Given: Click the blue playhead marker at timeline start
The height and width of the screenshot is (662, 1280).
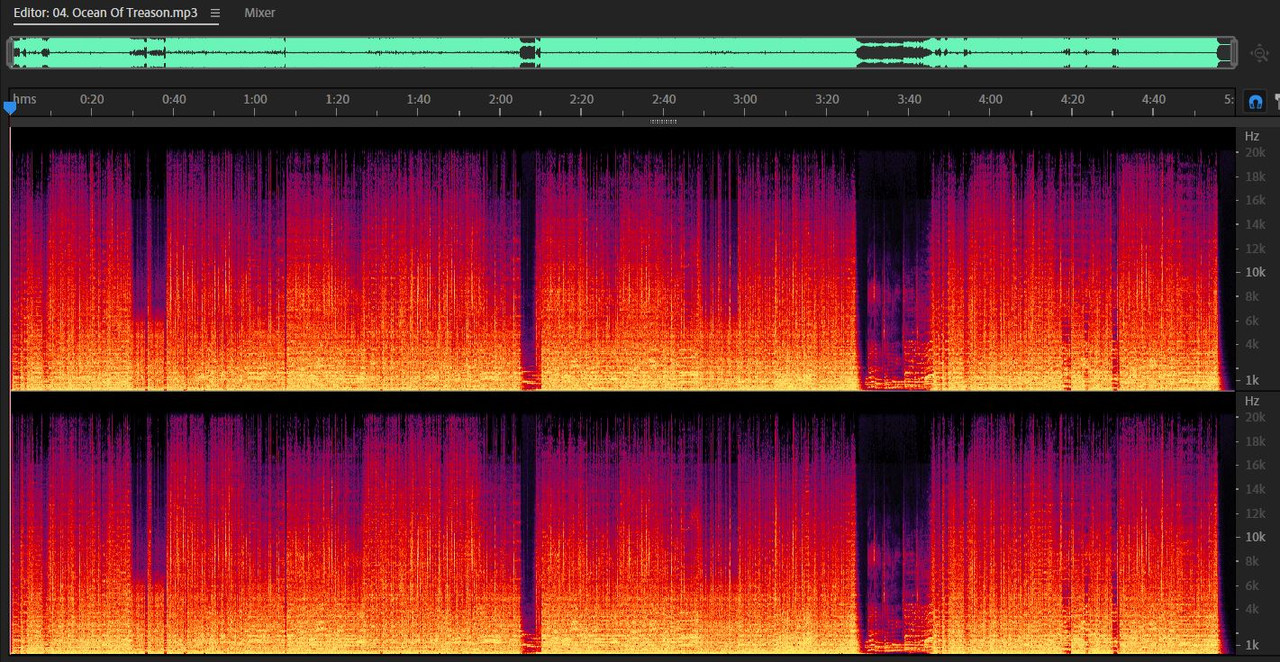Looking at the screenshot, I should [x=10, y=107].
